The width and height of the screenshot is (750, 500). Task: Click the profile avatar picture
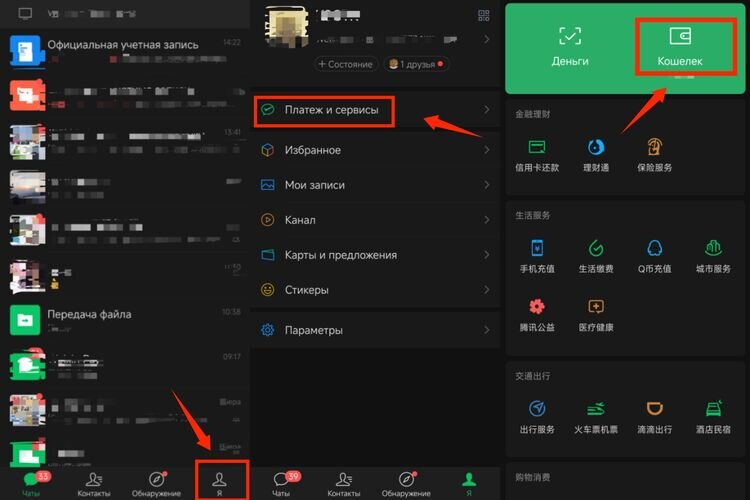point(286,25)
